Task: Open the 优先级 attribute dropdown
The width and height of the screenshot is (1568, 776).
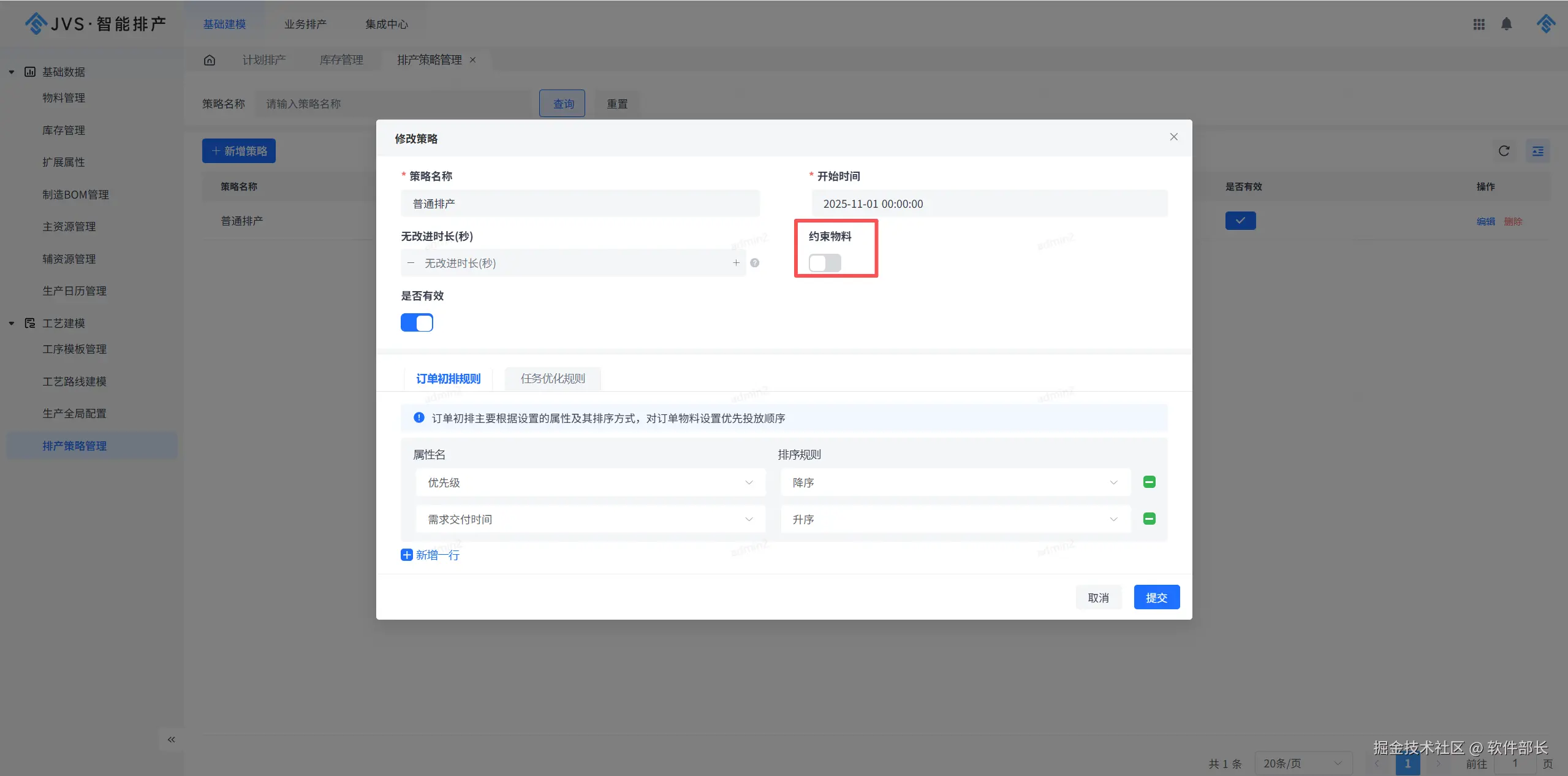Action: [x=590, y=482]
